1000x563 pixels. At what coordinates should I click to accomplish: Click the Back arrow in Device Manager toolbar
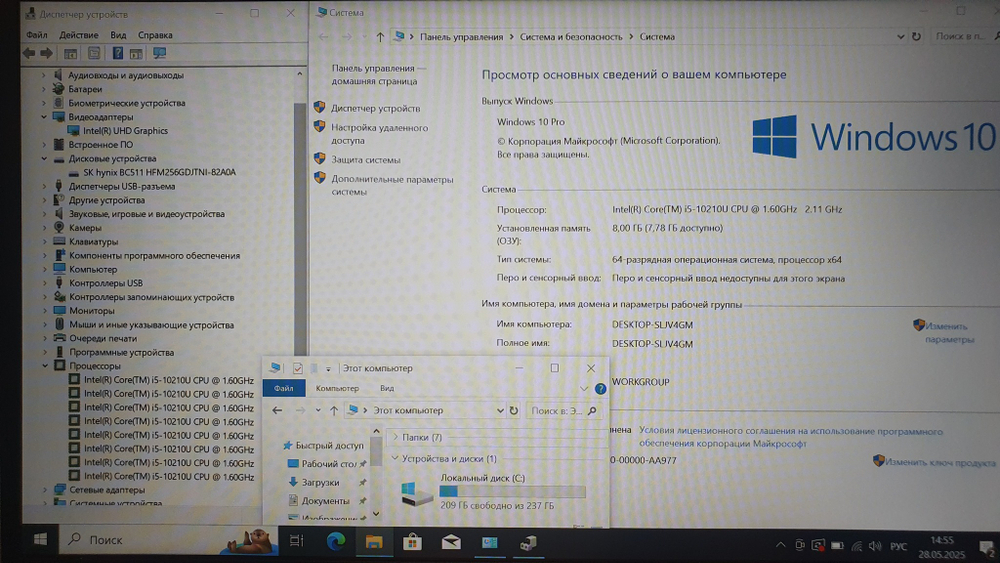pyautogui.click(x=29, y=54)
